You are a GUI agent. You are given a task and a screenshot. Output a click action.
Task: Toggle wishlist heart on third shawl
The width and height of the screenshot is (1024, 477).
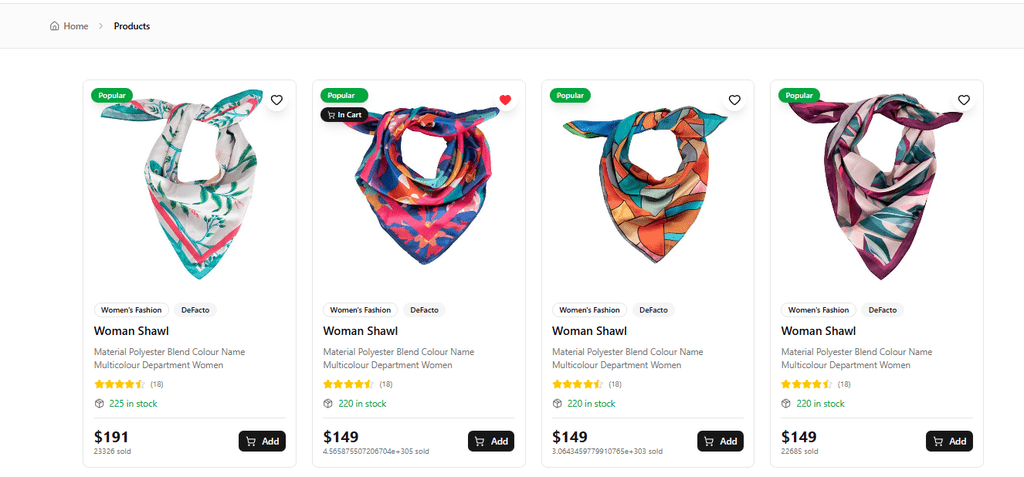point(734,100)
